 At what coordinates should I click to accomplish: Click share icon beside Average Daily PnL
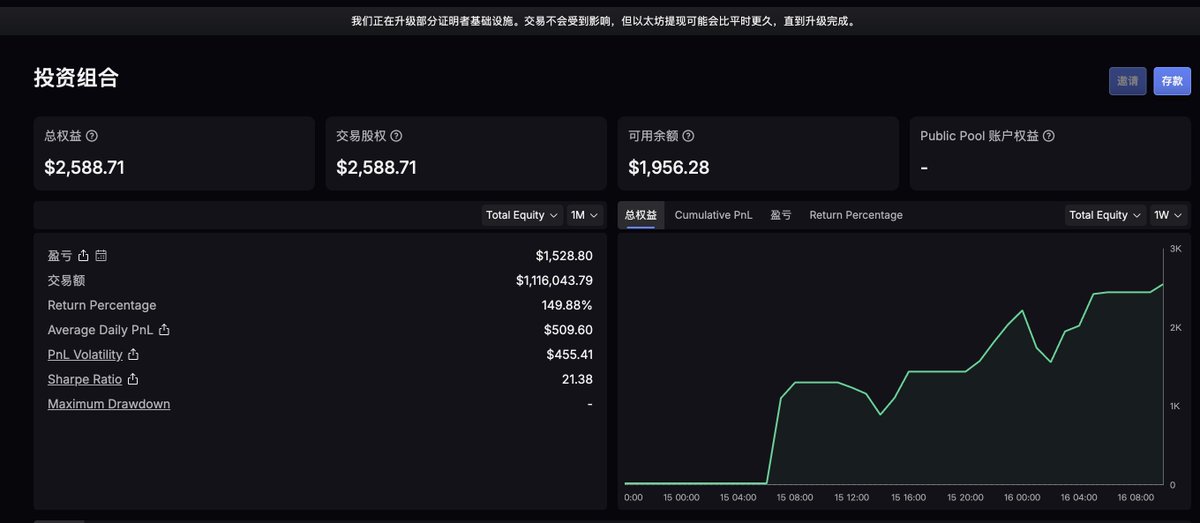(164, 330)
